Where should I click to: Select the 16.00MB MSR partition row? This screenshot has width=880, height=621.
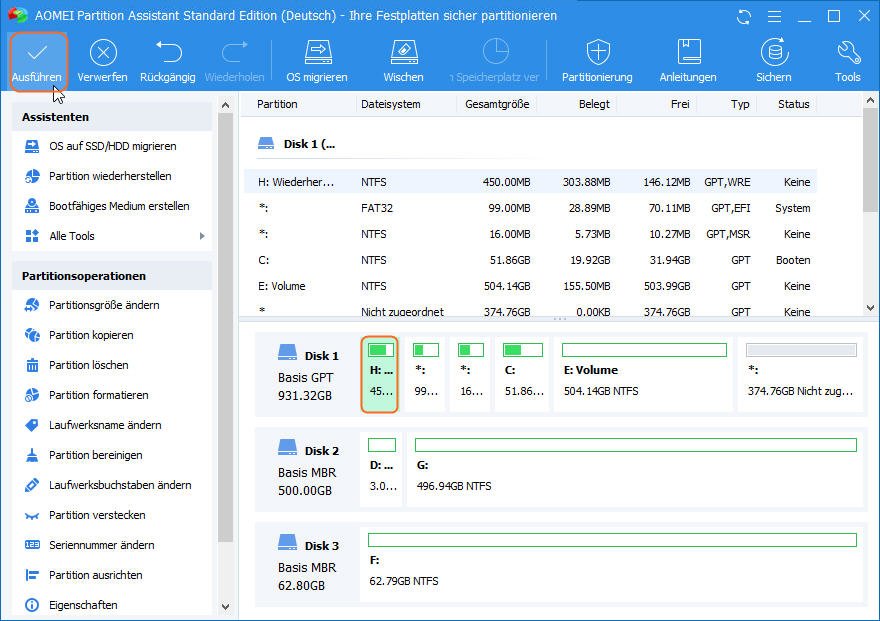coord(530,234)
